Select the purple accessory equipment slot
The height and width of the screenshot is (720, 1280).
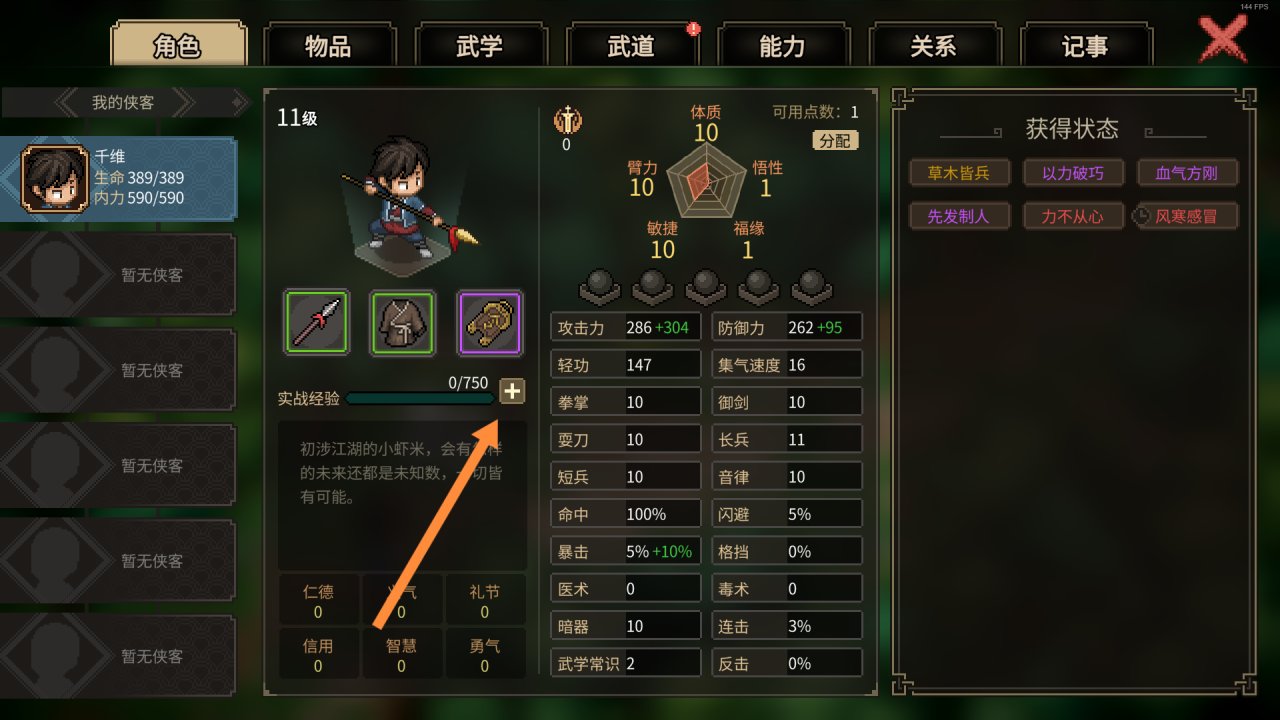[x=490, y=322]
